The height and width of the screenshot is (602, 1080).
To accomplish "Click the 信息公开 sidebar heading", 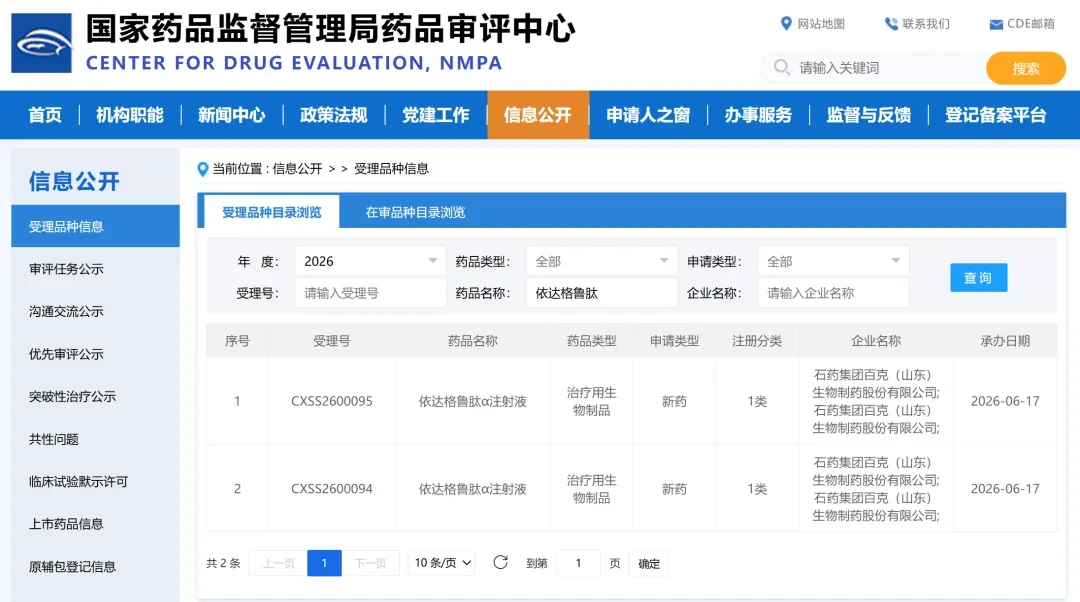I will (74, 181).
